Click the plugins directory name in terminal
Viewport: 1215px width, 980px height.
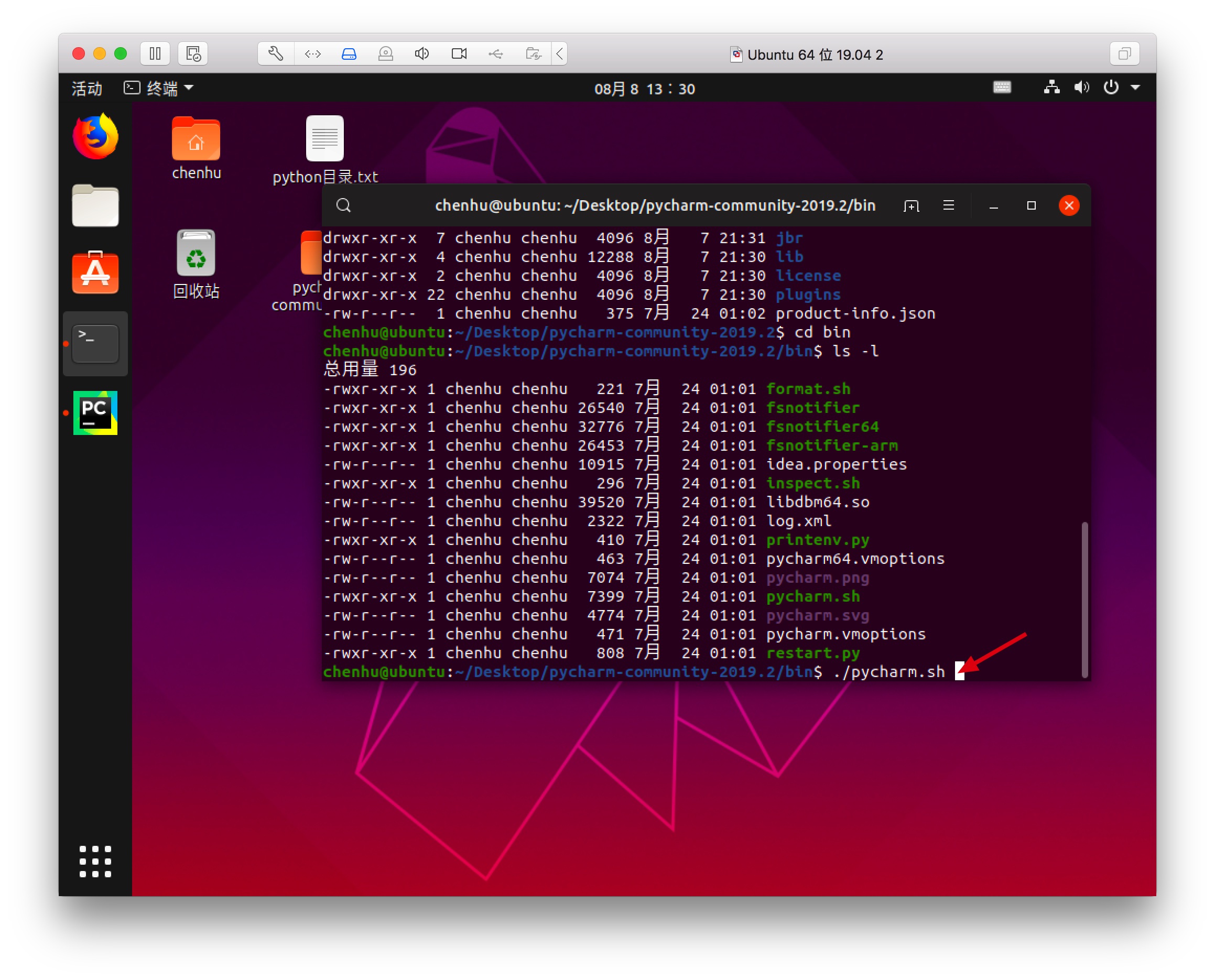pos(808,295)
